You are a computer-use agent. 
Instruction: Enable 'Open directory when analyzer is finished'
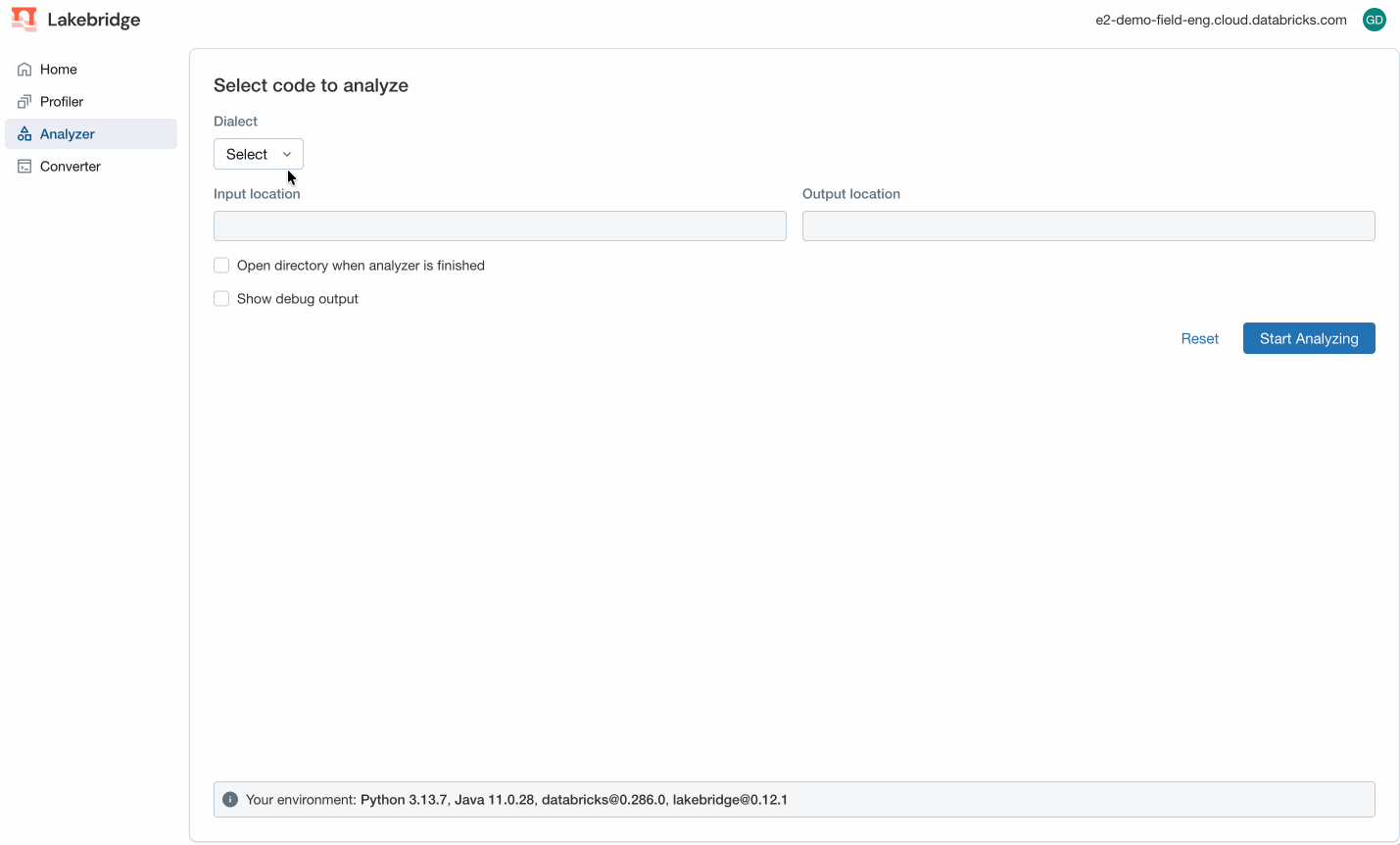(221, 265)
